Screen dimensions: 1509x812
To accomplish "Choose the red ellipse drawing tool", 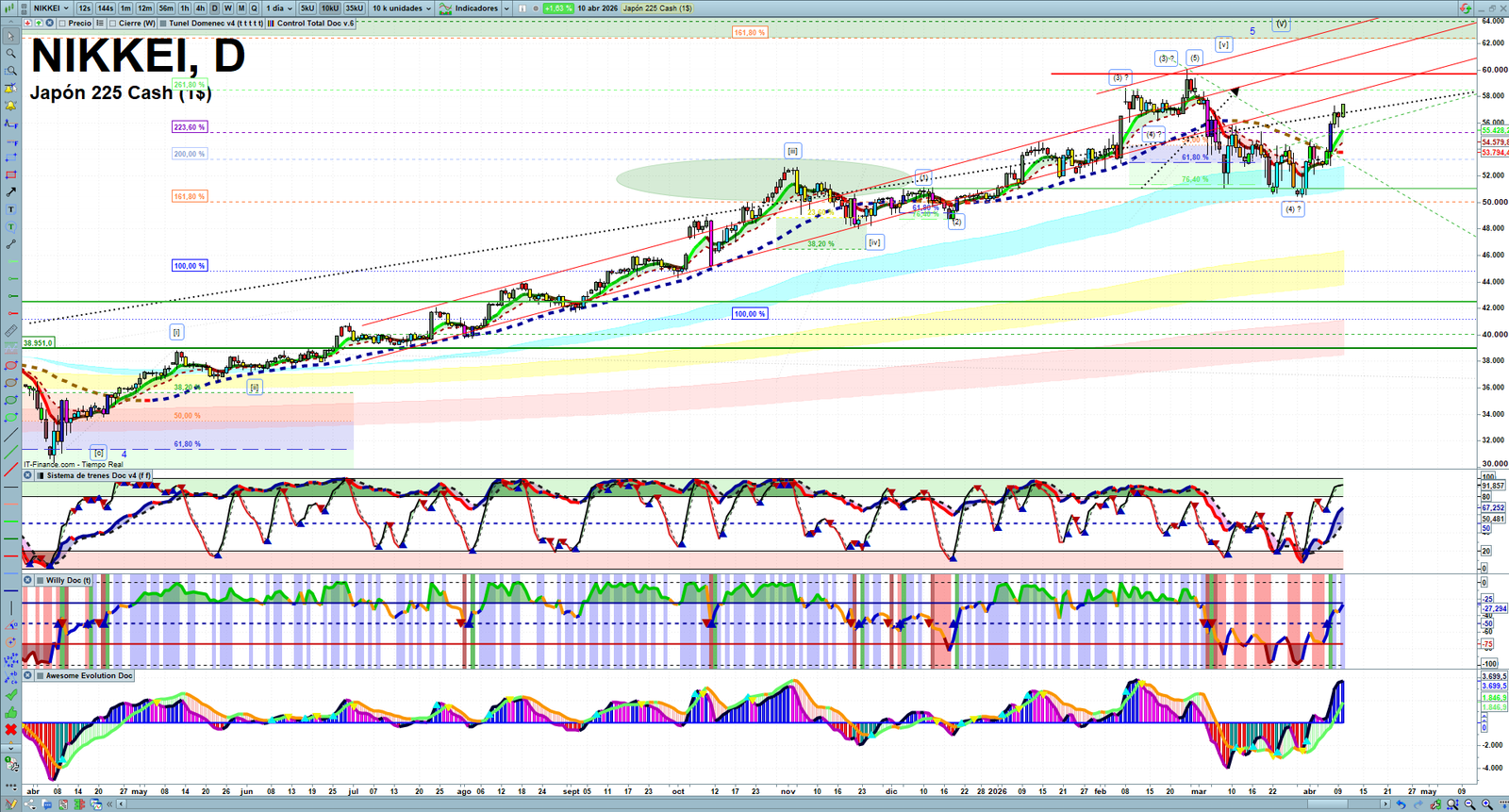I will [x=10, y=366].
